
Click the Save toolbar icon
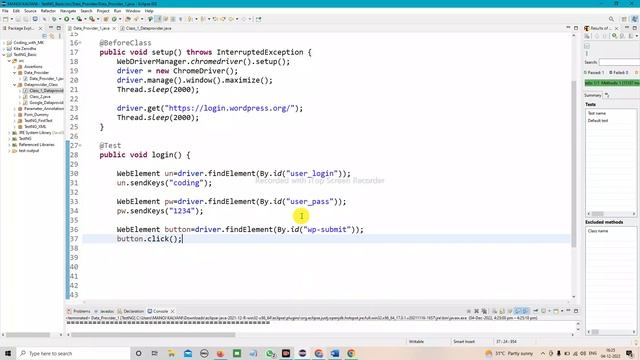pos(18,19)
